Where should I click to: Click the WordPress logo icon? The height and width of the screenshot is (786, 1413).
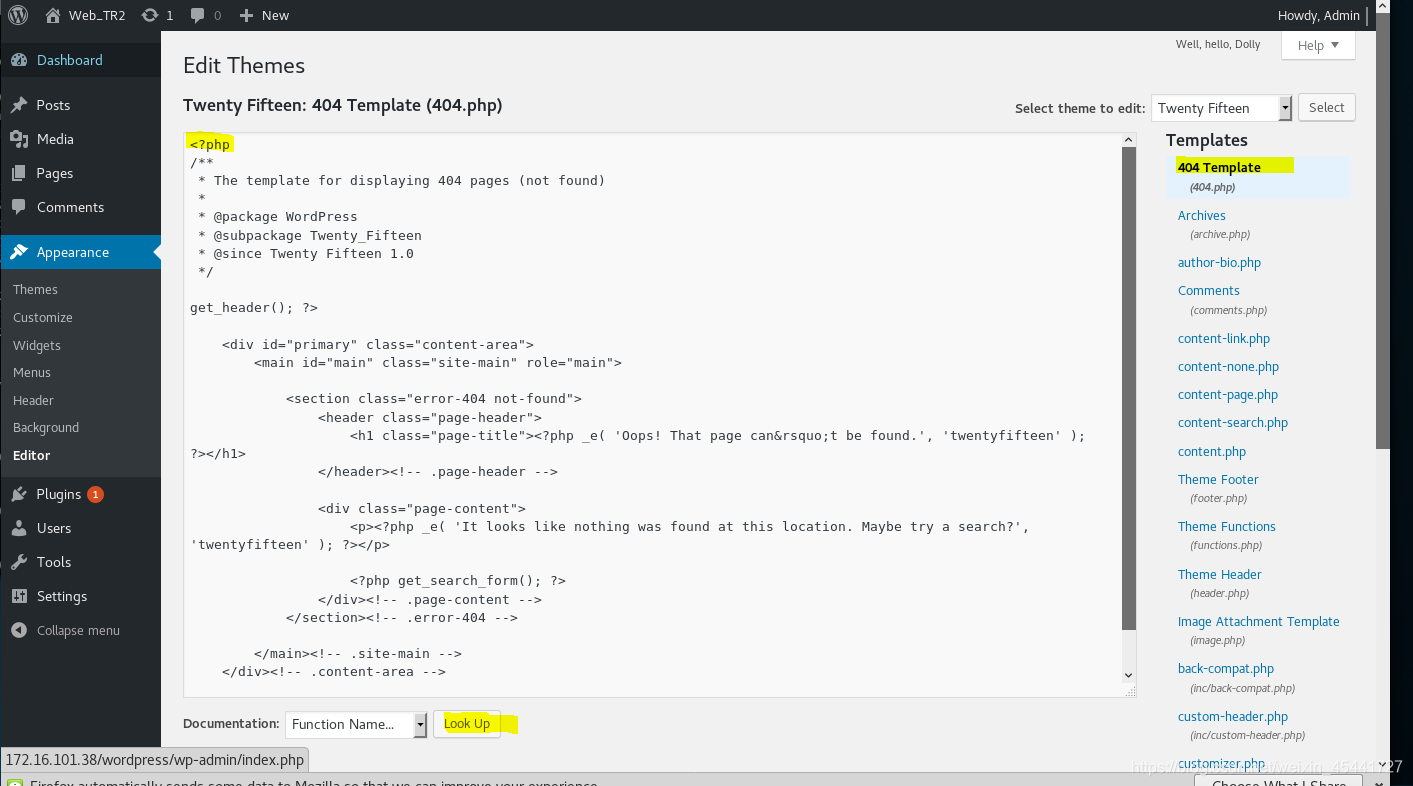pos(18,15)
